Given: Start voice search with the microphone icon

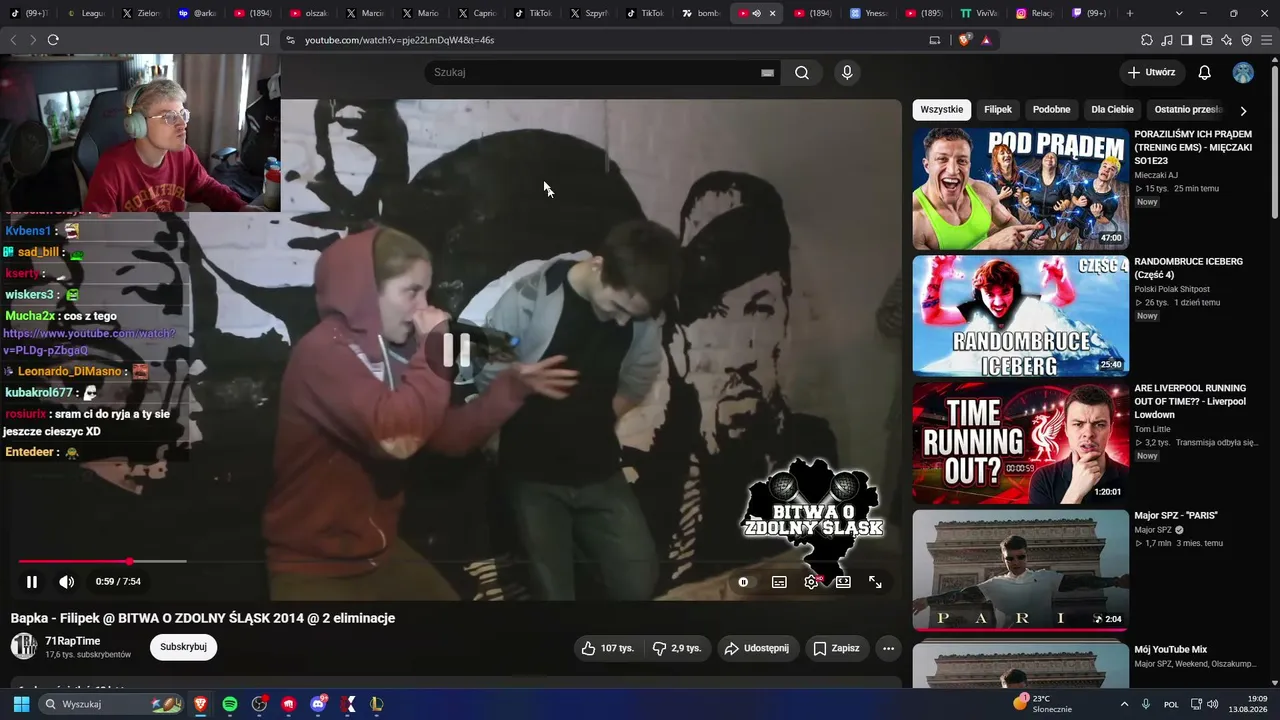Looking at the screenshot, I should 847,72.
